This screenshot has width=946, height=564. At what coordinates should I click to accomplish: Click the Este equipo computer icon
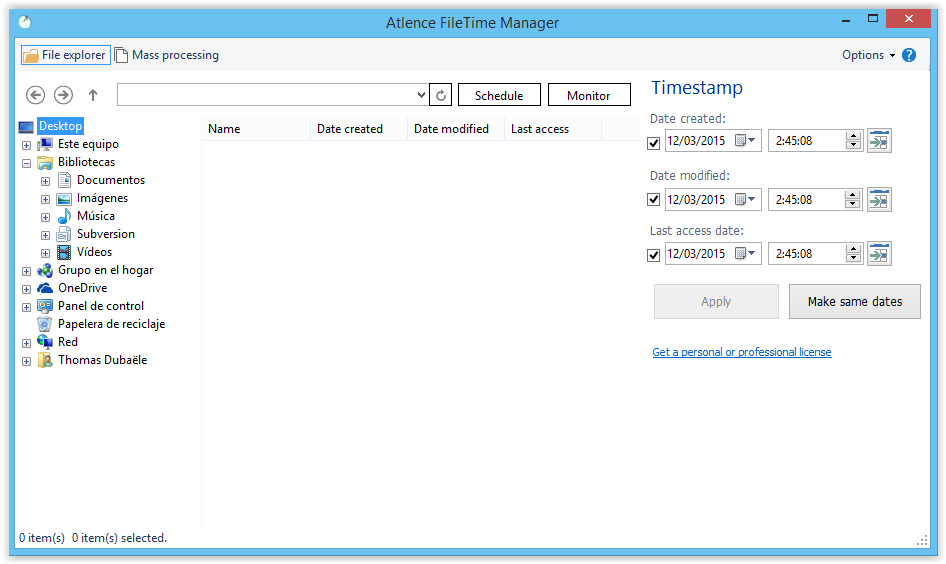[x=45, y=144]
